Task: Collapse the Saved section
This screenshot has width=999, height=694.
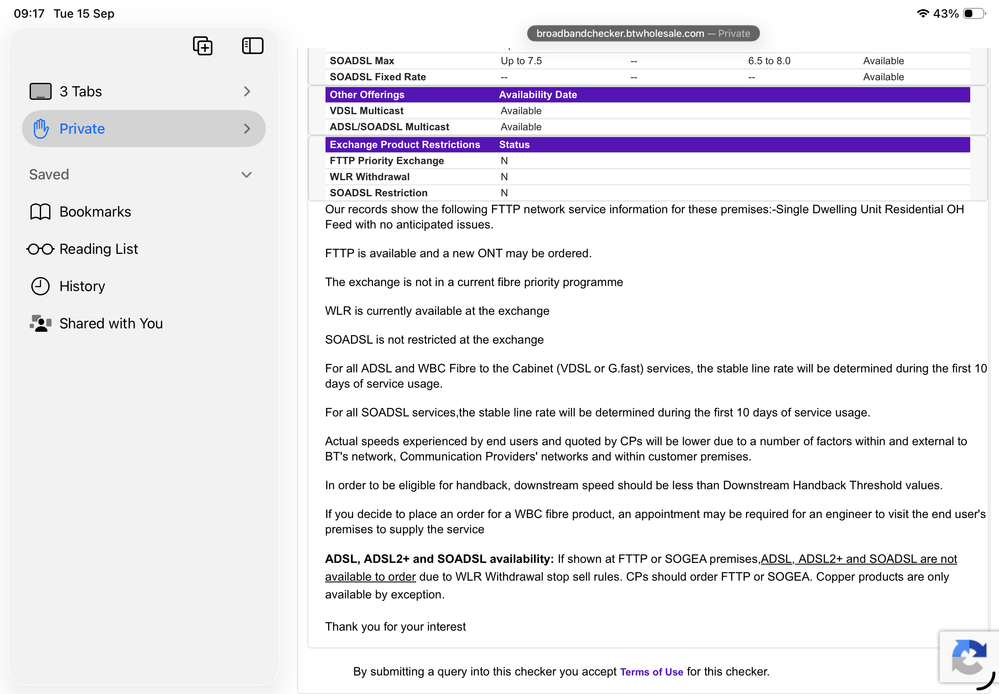Action: point(247,175)
